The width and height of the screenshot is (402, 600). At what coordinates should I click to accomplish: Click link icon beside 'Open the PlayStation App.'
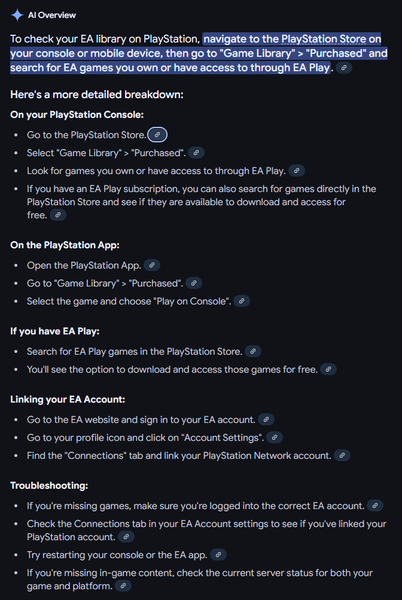(x=152, y=265)
